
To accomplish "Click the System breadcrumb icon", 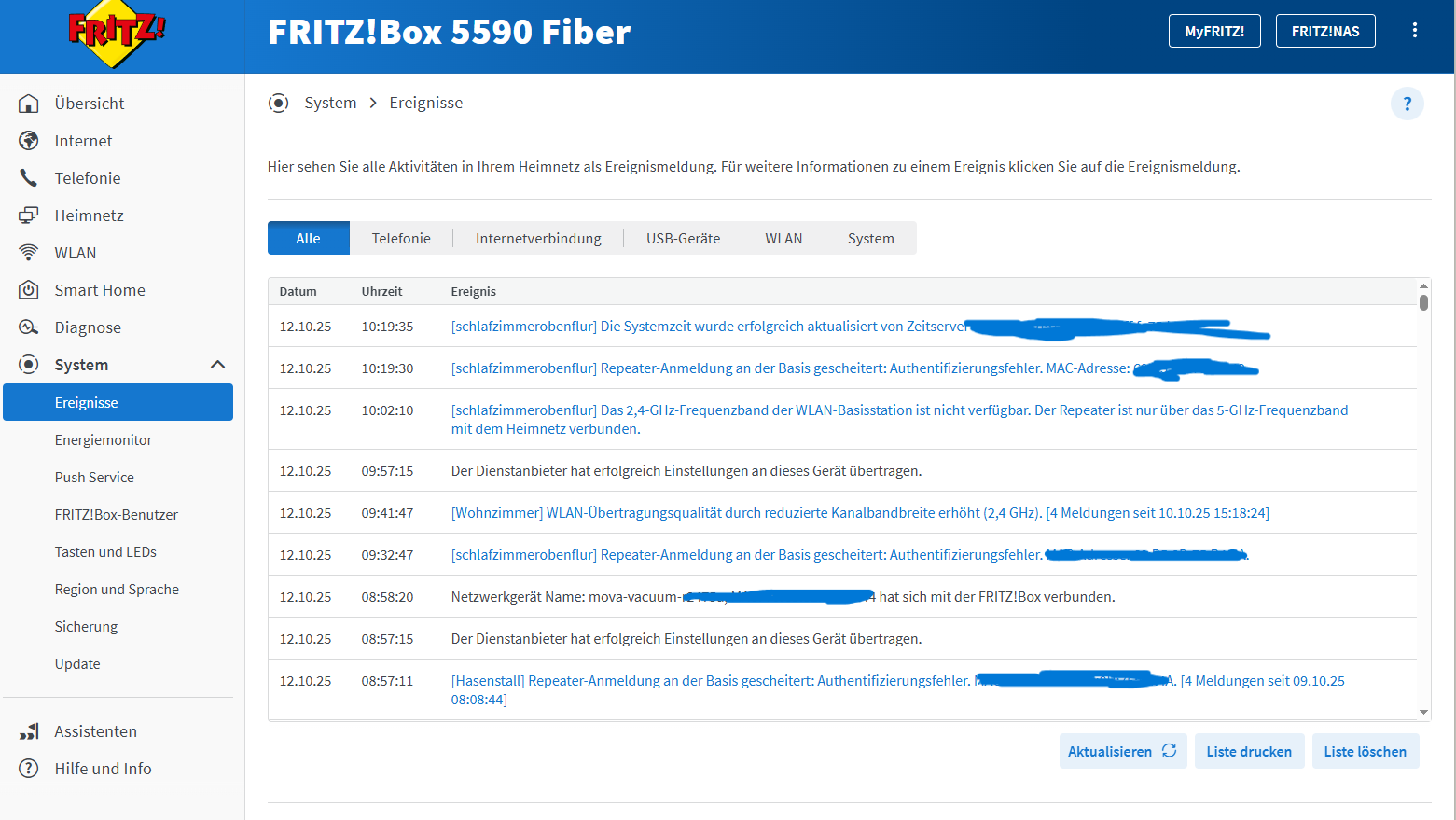I will (x=278, y=103).
